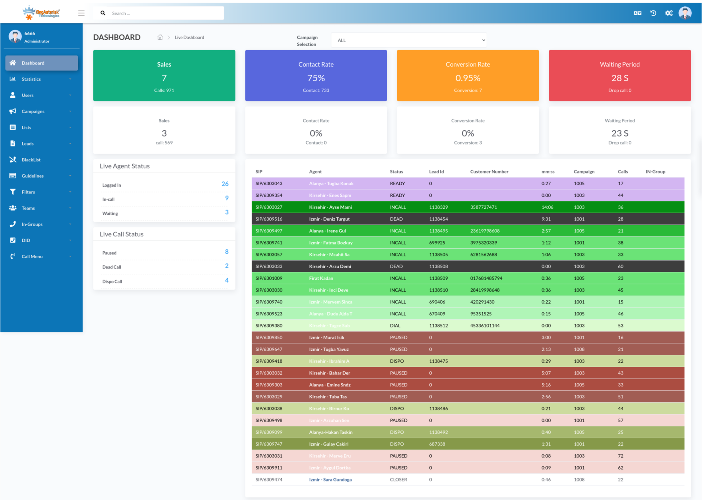Image resolution: width=702 pixels, height=500 pixels.
Task: Expand the Statistics sidebar menu
Action: tap(40, 79)
